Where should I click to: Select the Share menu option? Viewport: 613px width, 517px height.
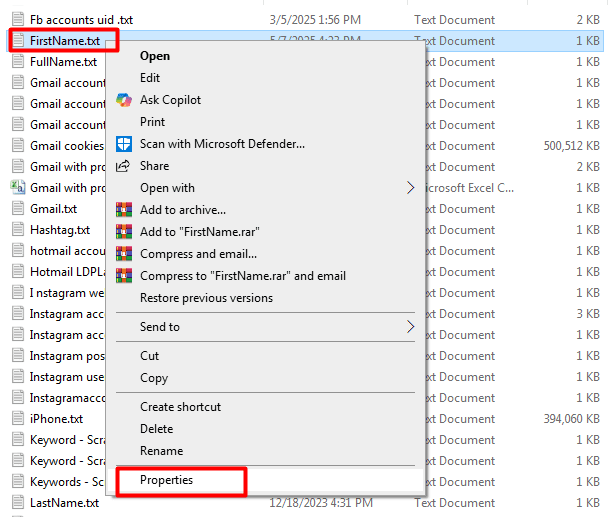[154, 166]
